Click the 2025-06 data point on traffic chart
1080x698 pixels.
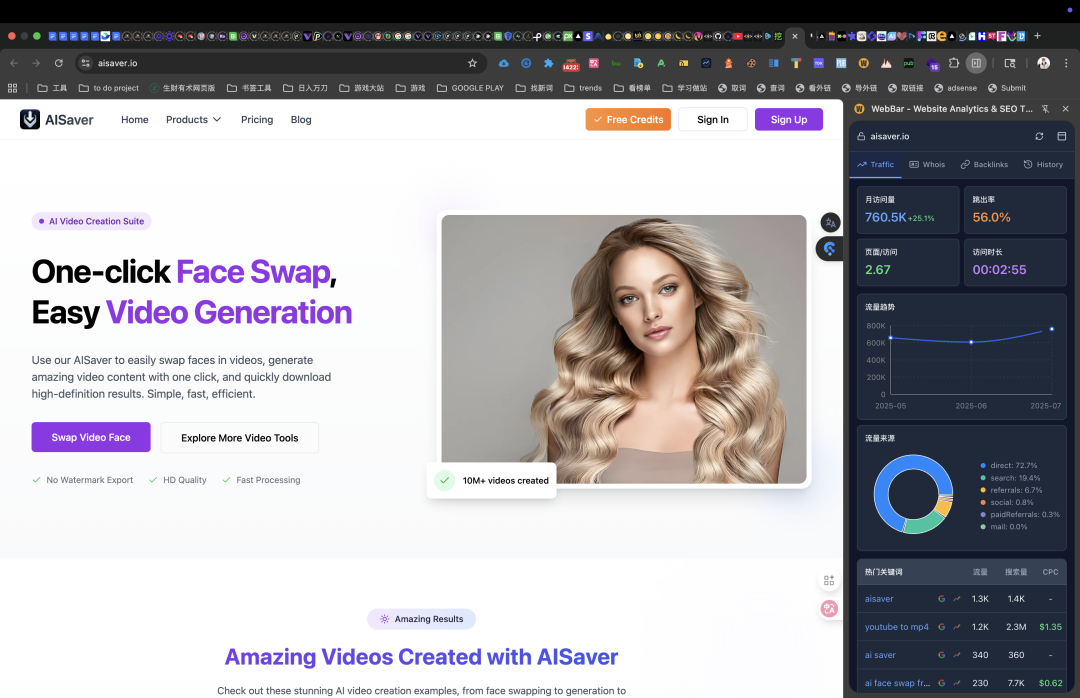[x=971, y=342]
